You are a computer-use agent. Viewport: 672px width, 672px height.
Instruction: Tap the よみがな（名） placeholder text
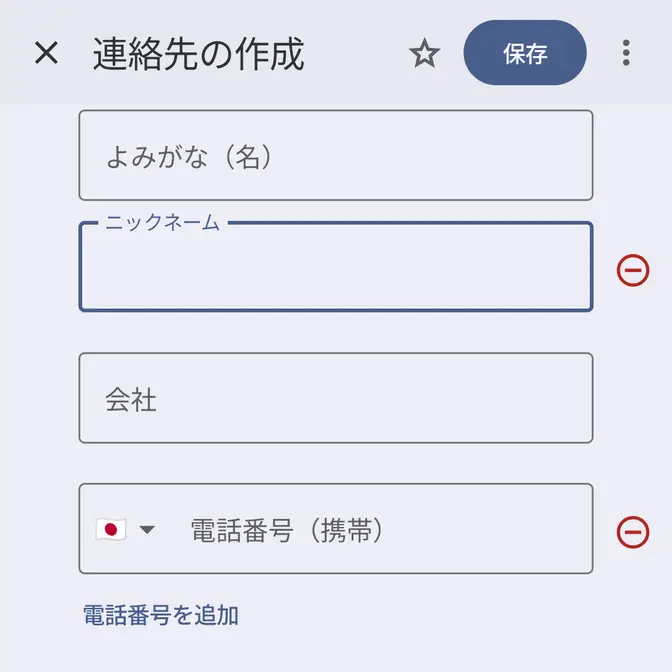(189, 156)
